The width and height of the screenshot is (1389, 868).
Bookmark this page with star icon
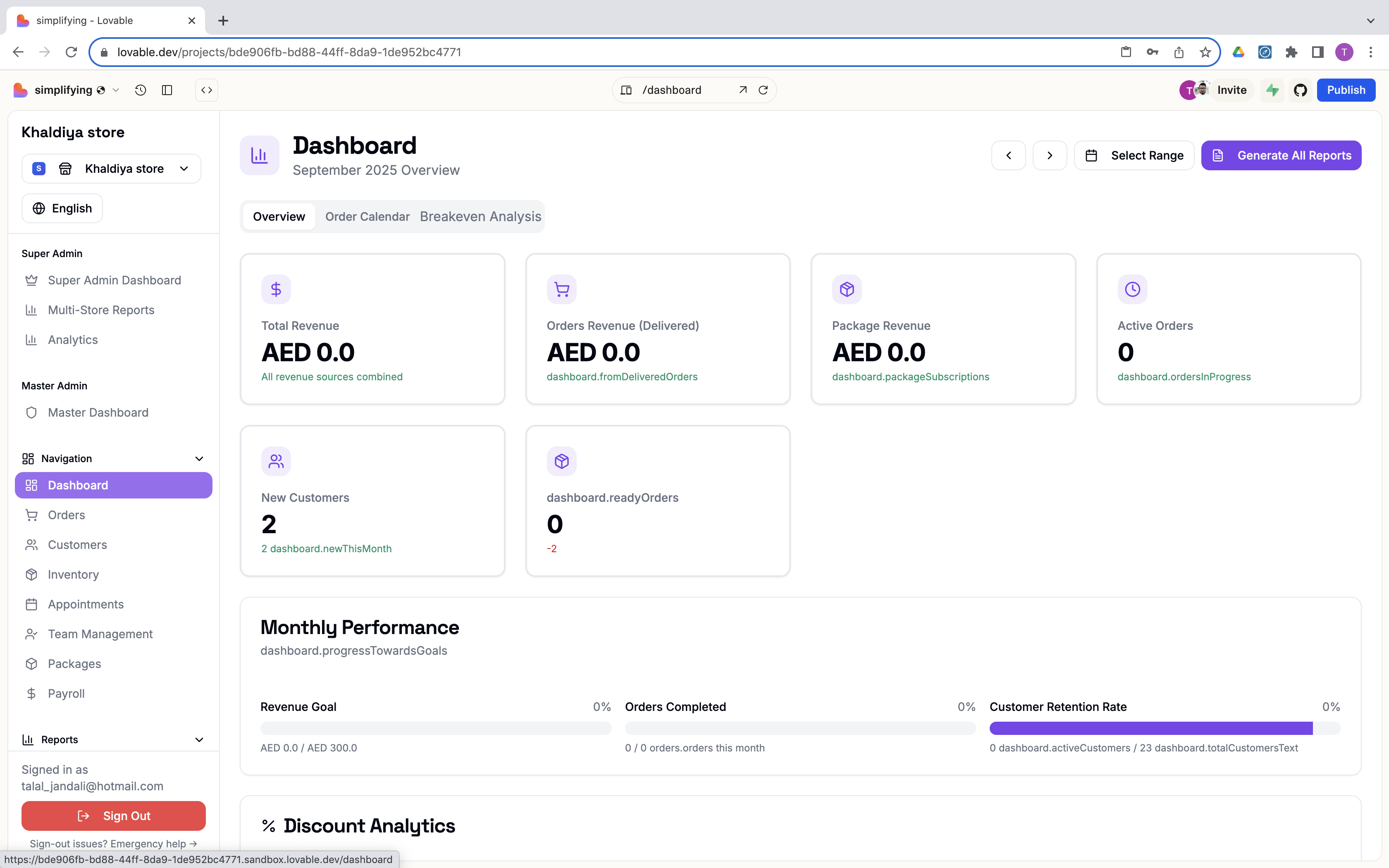click(x=1205, y=52)
